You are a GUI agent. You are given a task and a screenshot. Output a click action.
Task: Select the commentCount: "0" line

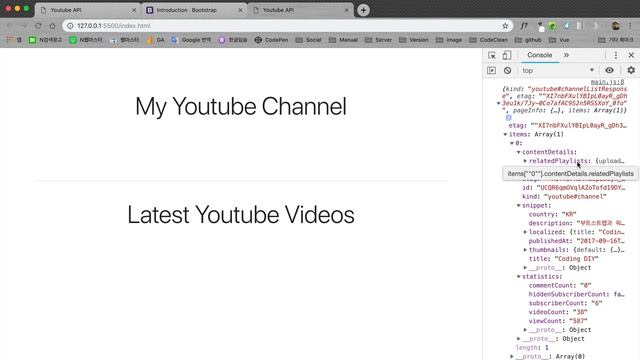click(x=560, y=285)
